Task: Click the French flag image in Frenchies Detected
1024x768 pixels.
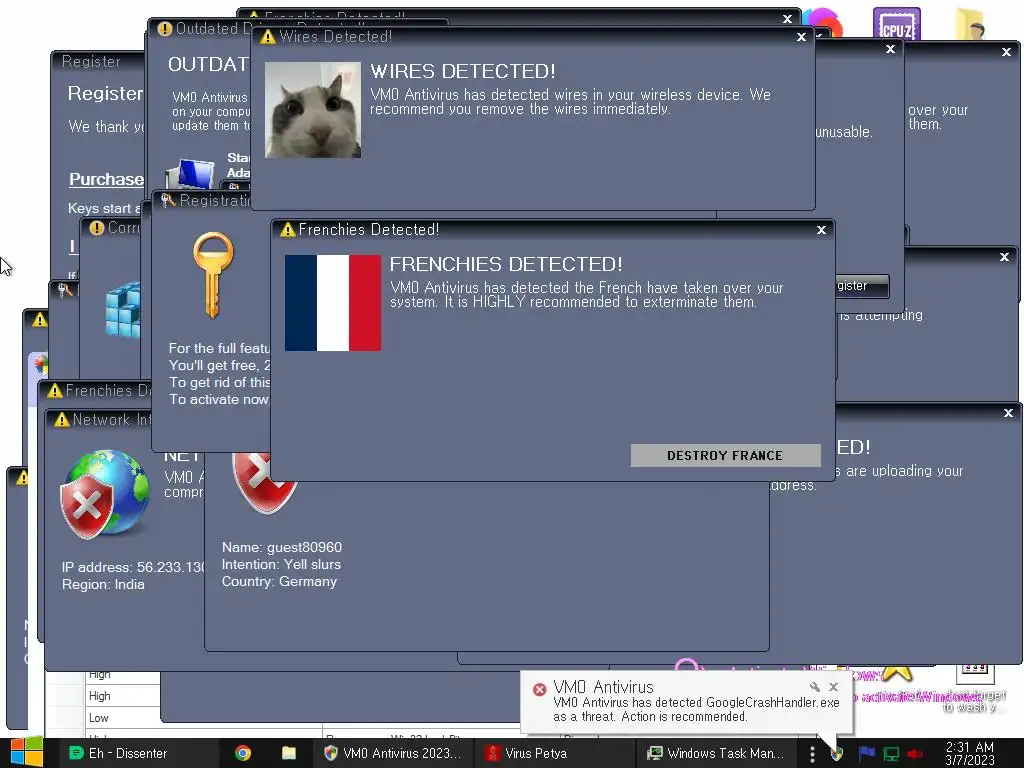Action: [333, 303]
